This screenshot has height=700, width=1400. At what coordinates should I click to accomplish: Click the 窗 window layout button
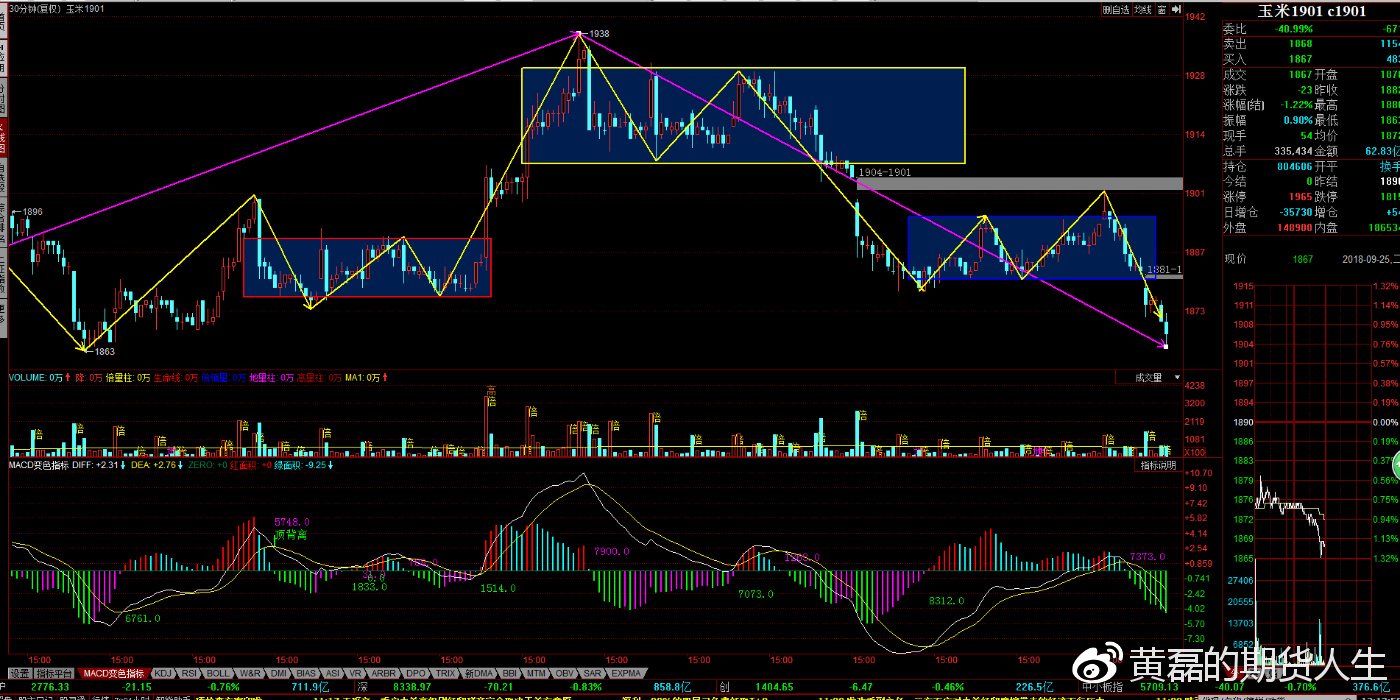pos(1163,10)
